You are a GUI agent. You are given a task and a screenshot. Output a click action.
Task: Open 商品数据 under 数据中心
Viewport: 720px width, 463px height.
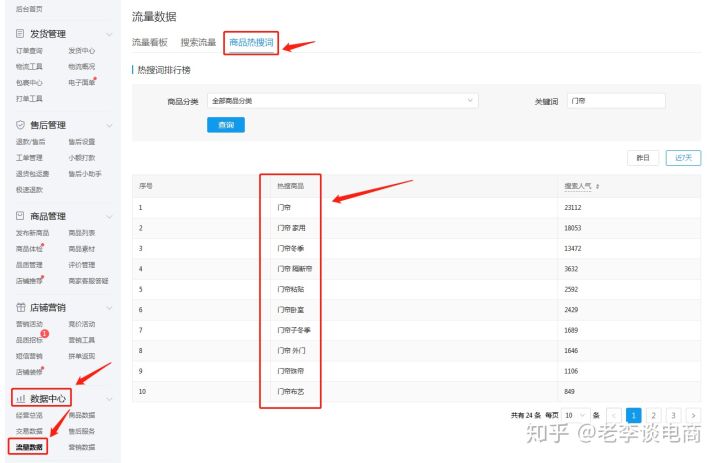pos(81,415)
